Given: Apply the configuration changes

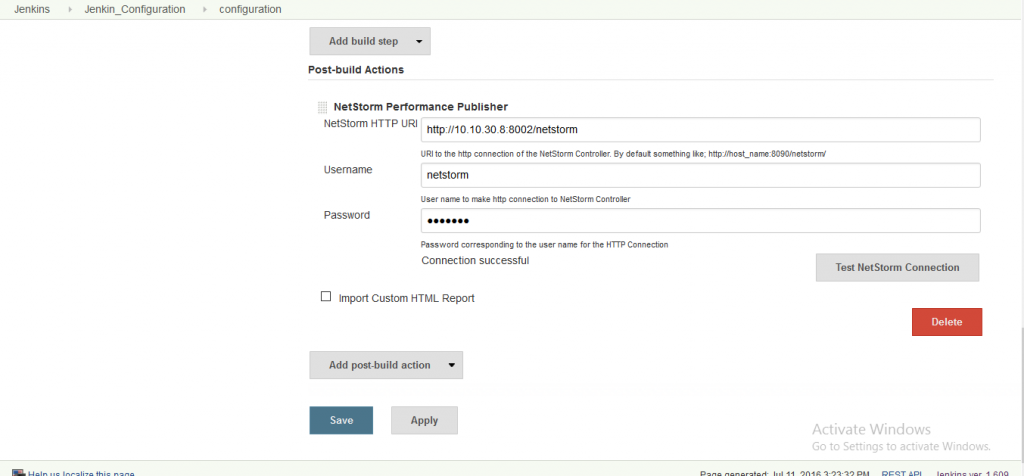Looking at the screenshot, I should click(x=424, y=420).
